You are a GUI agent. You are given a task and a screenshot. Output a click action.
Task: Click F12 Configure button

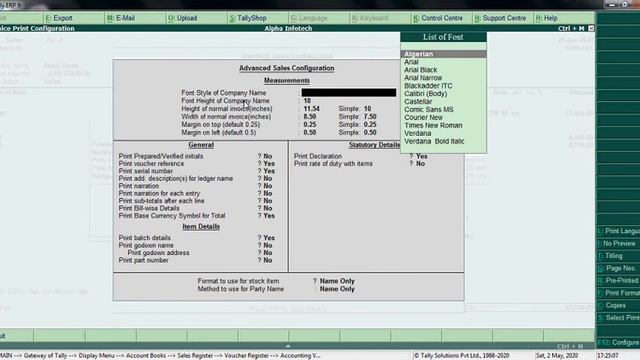coord(618,342)
